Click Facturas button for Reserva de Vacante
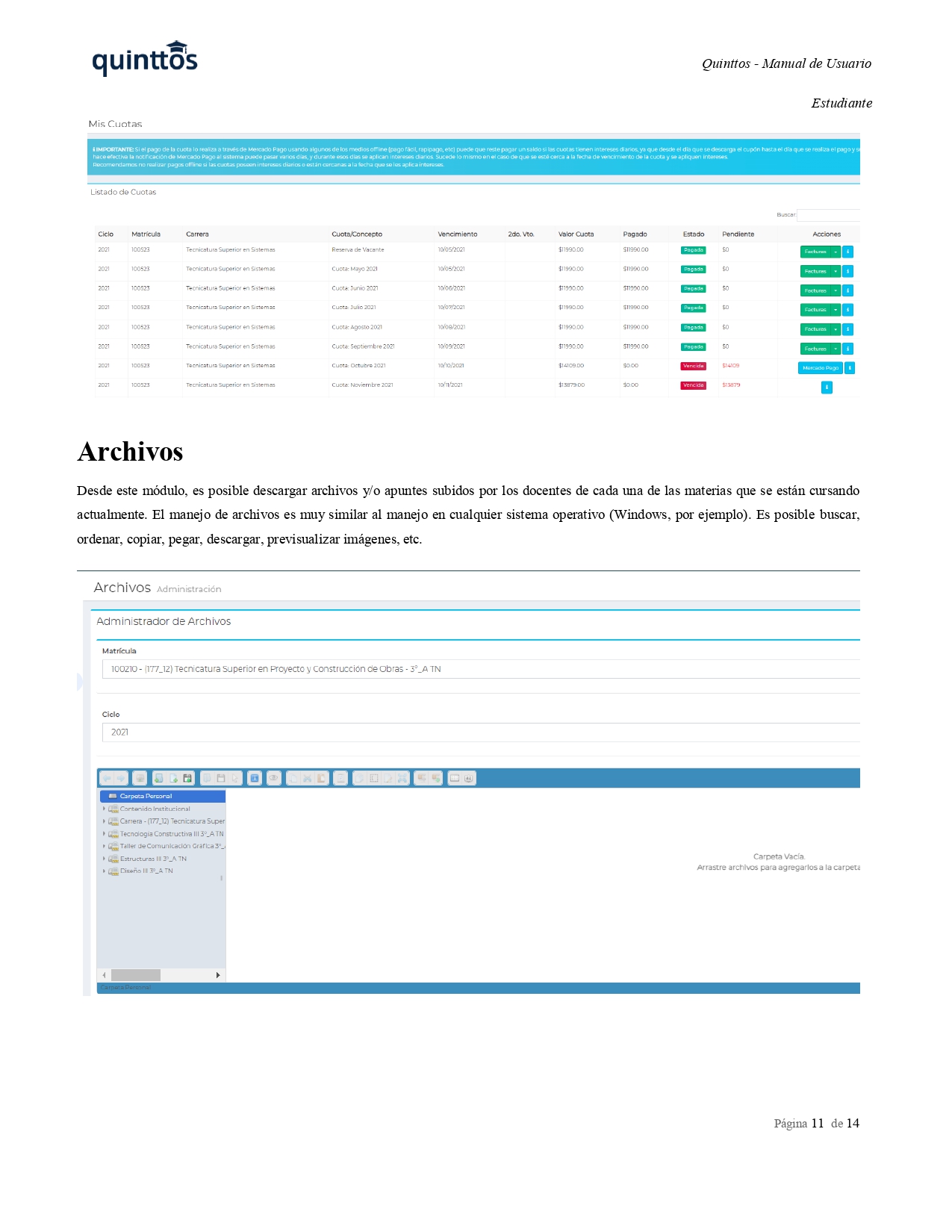Image resolution: width=952 pixels, height=1232 pixels. 815,252
